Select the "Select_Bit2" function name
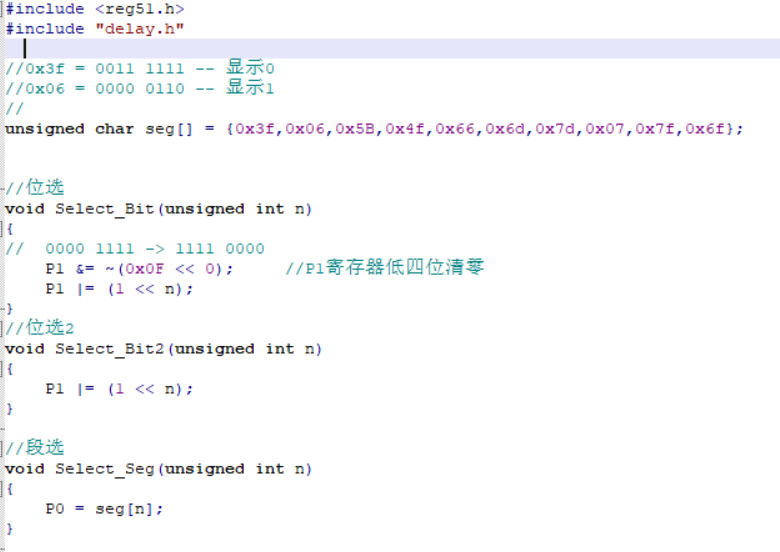 109,350
